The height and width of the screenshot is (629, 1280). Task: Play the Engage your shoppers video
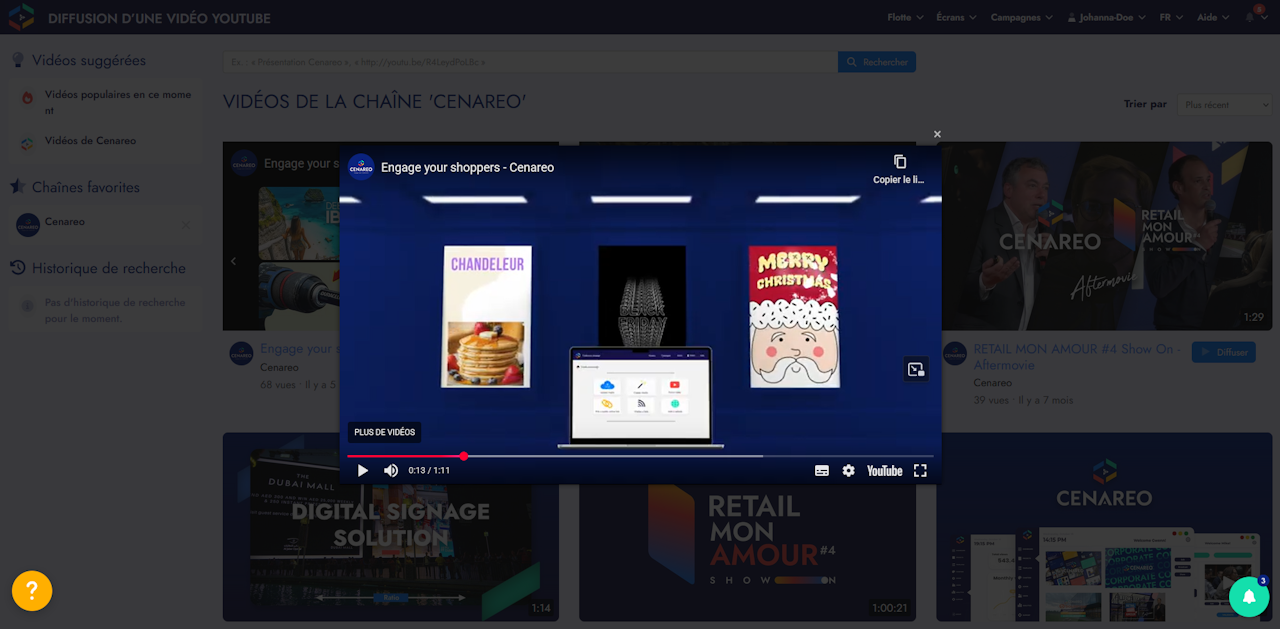pos(363,471)
